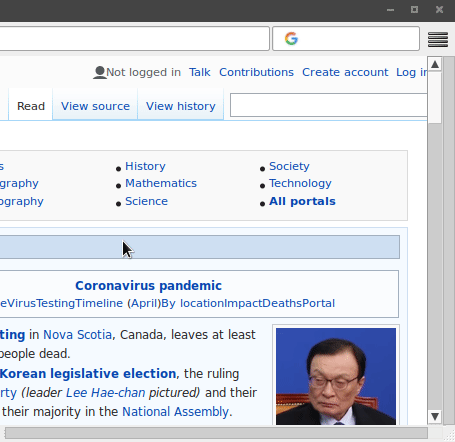
Task: Open the View source tab
Action: (x=95, y=106)
